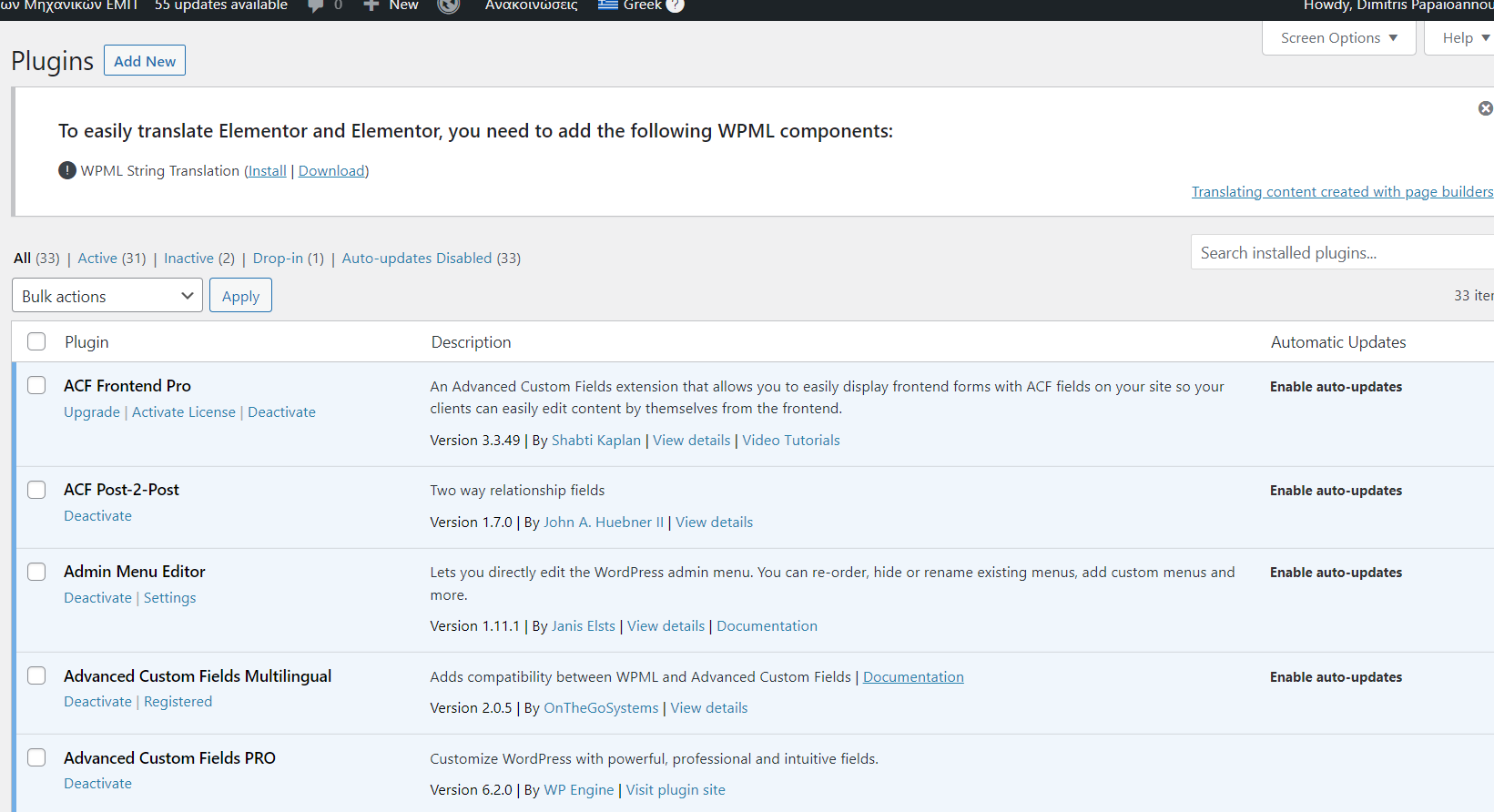Screen dimensions: 1494x812
Task: Click Download for WPML String Translation
Action: (331, 171)
